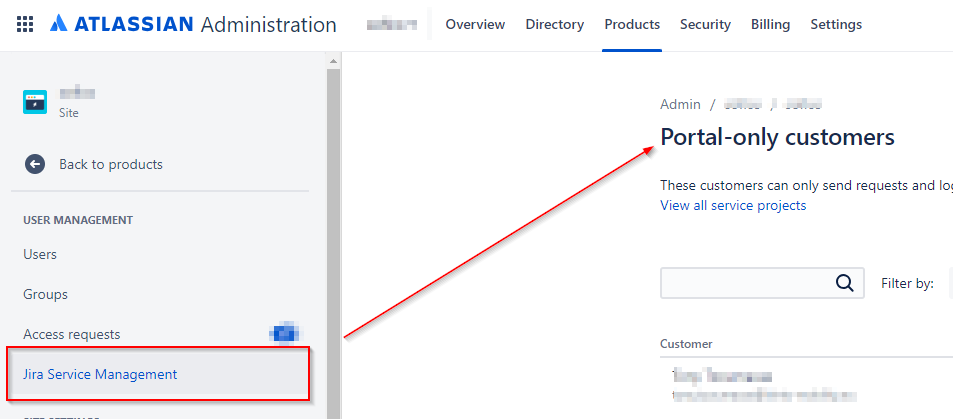Click the Atlassian logo icon

[60, 24]
